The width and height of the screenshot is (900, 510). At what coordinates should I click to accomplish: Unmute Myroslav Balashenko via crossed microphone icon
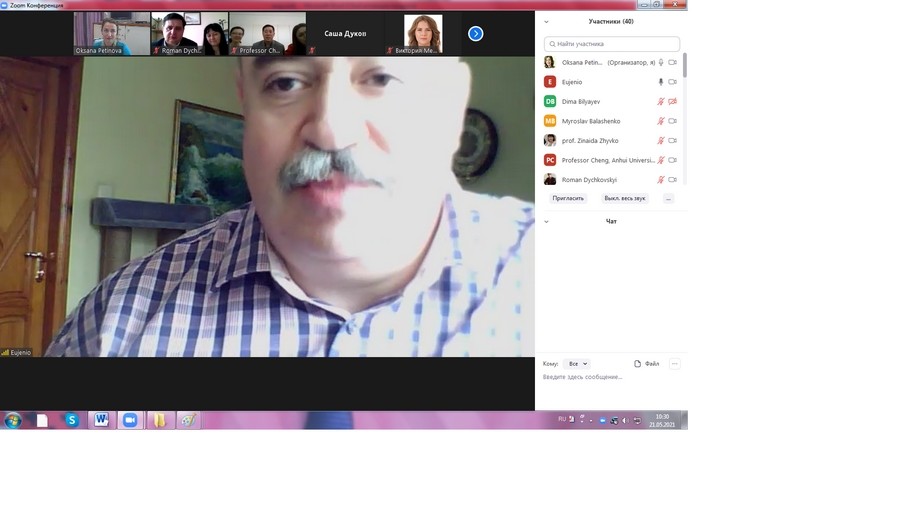[x=661, y=121]
